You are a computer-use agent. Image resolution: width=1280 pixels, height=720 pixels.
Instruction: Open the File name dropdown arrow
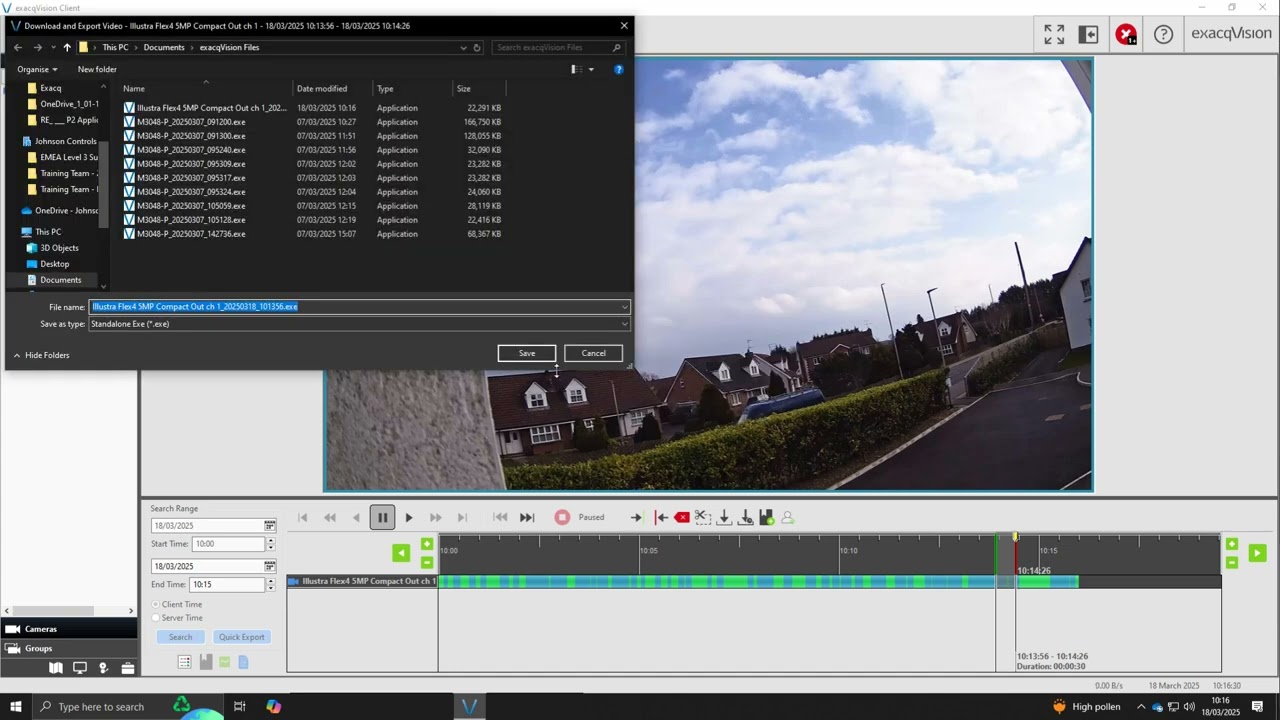tap(624, 307)
